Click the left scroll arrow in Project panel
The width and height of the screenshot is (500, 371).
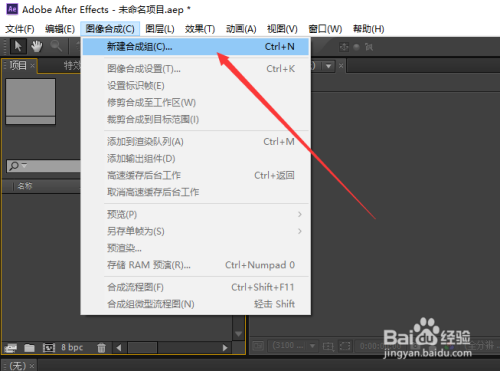click(x=119, y=348)
